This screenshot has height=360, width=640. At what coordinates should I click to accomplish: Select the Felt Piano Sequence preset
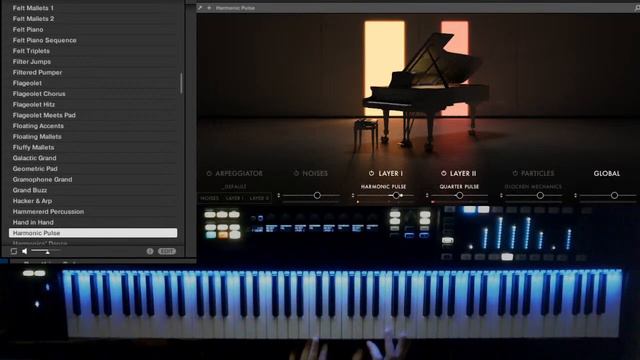click(93, 40)
